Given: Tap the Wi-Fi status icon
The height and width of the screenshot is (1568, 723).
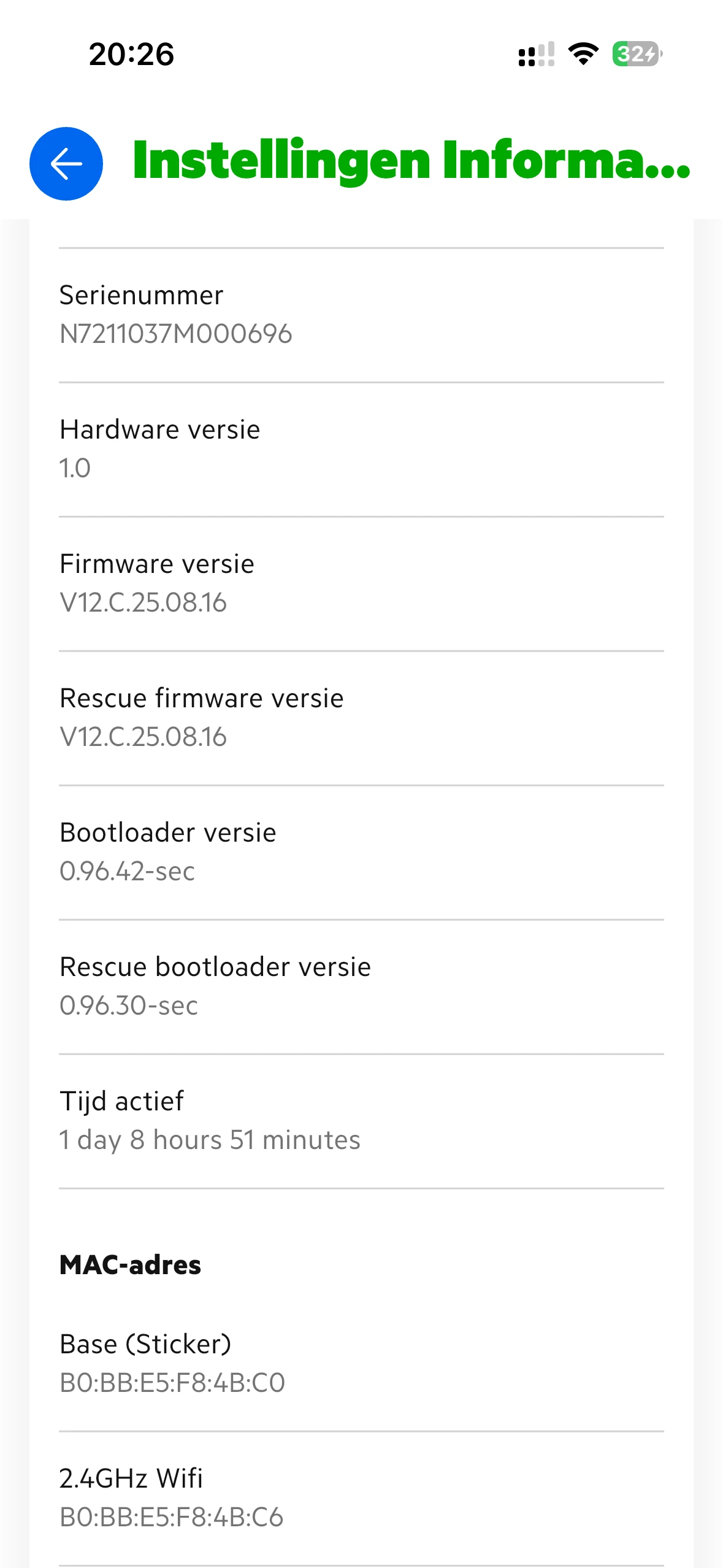Looking at the screenshot, I should pyautogui.click(x=583, y=54).
